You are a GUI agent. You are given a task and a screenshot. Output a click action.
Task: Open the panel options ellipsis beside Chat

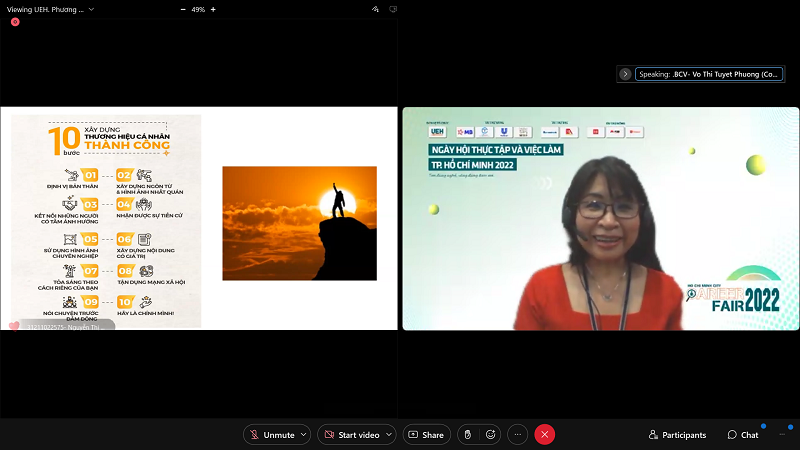(x=782, y=435)
